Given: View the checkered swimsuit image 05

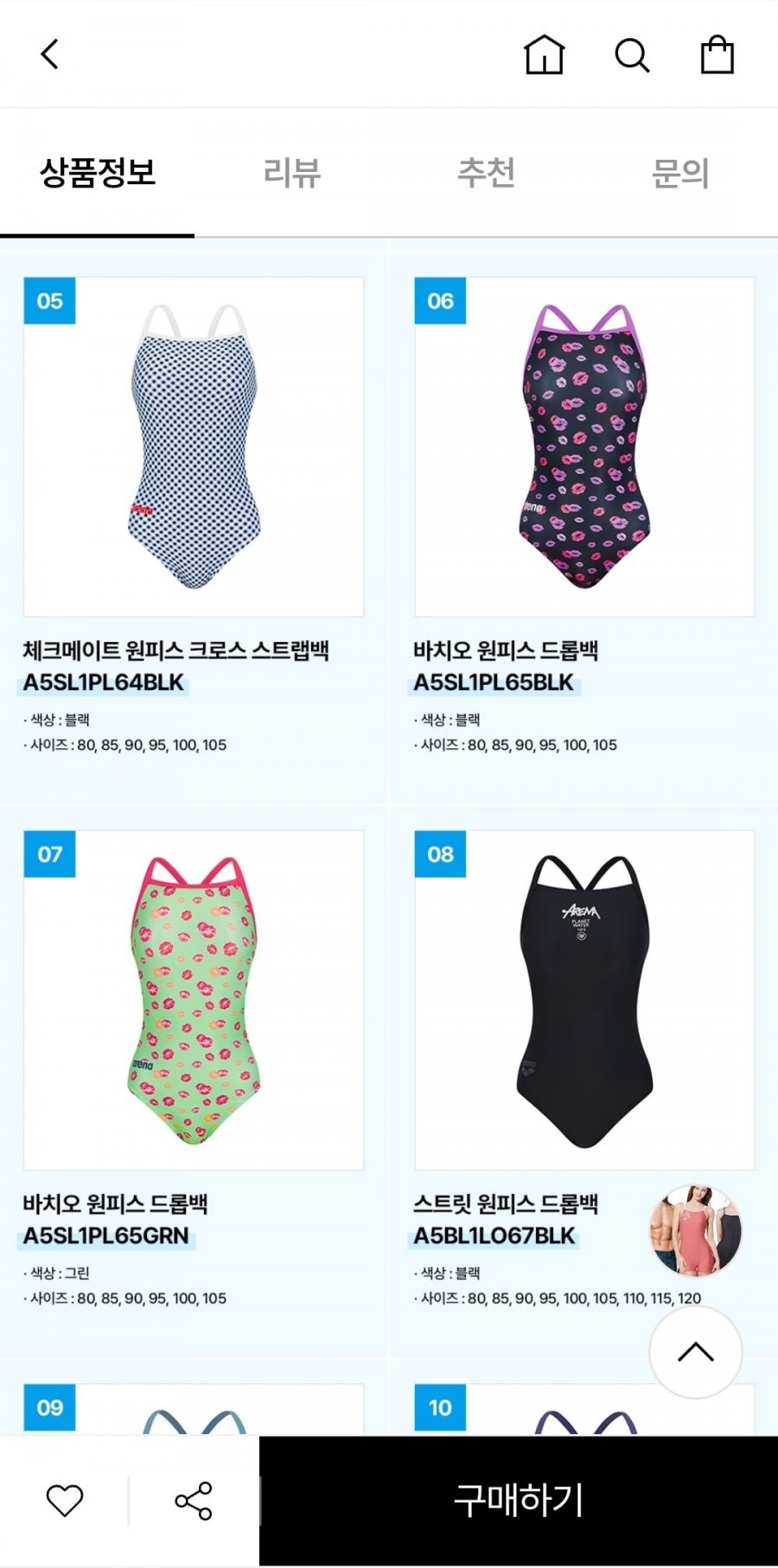Looking at the screenshot, I should coord(194,447).
